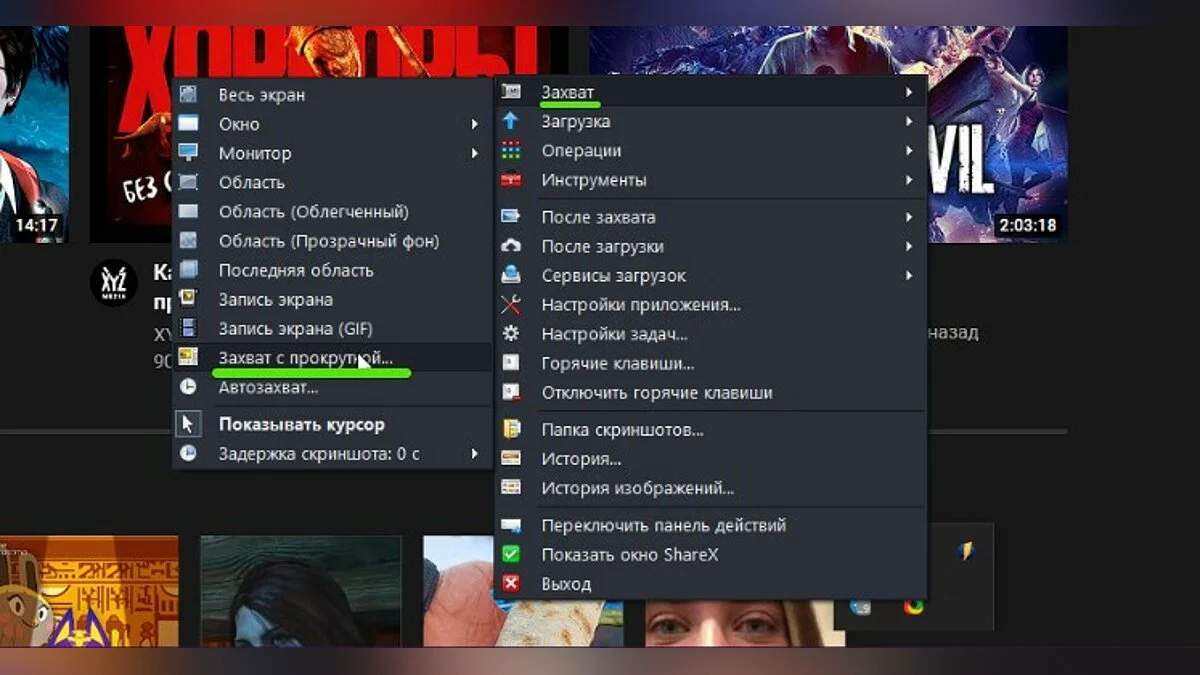Open Горячие клавиши... entry
Screen dimensions: 1200x675
tap(711, 363)
